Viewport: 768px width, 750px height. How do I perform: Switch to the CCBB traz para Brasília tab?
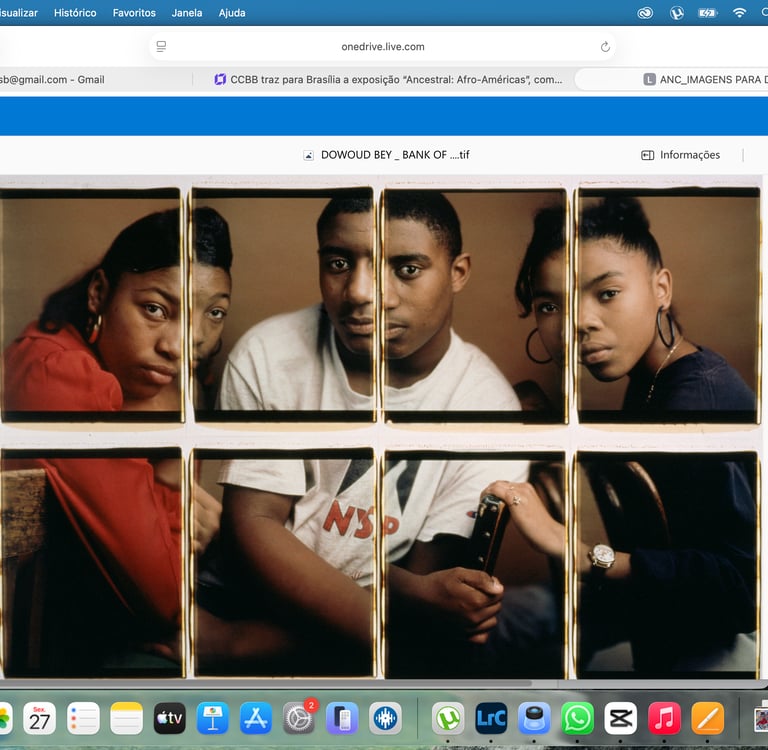pyautogui.click(x=388, y=79)
